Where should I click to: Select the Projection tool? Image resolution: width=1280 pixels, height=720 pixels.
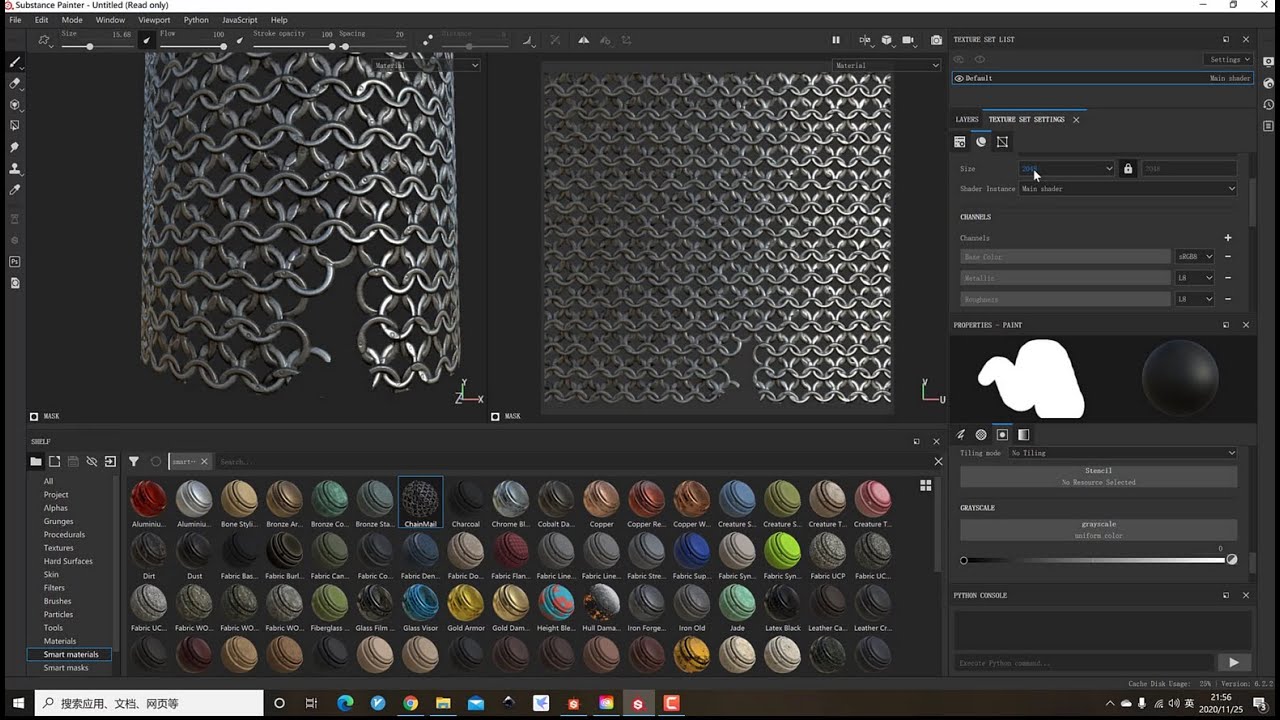pyautogui.click(x=15, y=104)
